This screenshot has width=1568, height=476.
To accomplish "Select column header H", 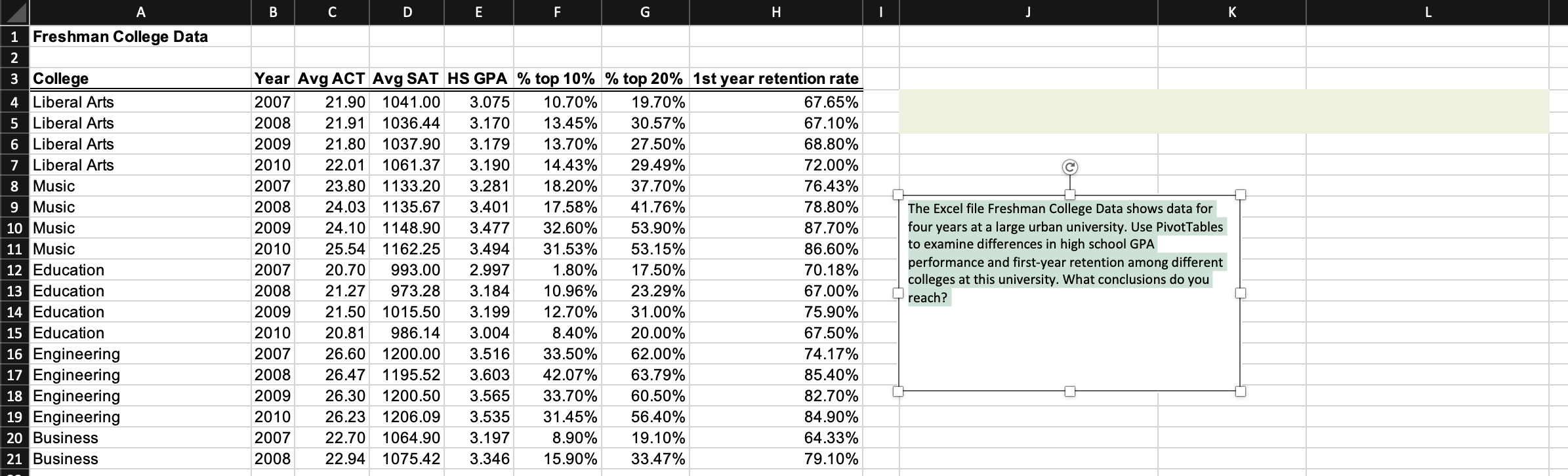I will tap(777, 12).
